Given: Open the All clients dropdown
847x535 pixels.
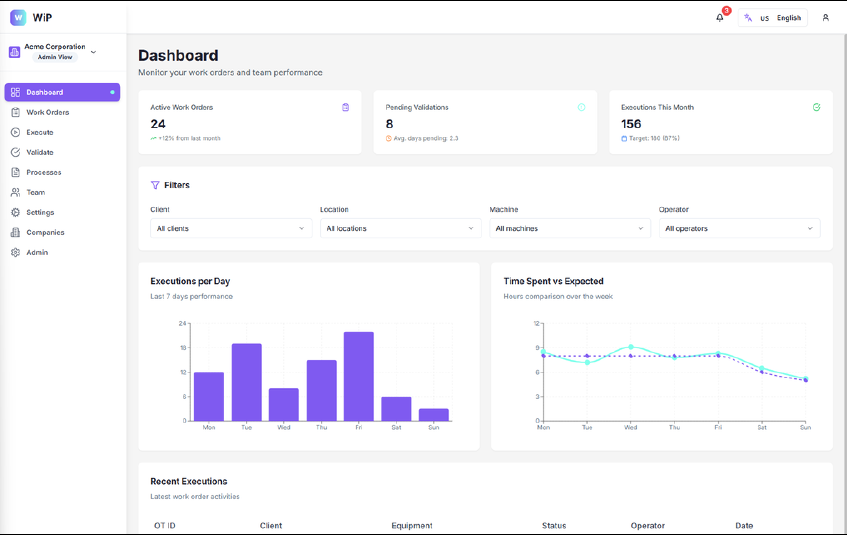Looking at the screenshot, I should [x=231, y=228].
